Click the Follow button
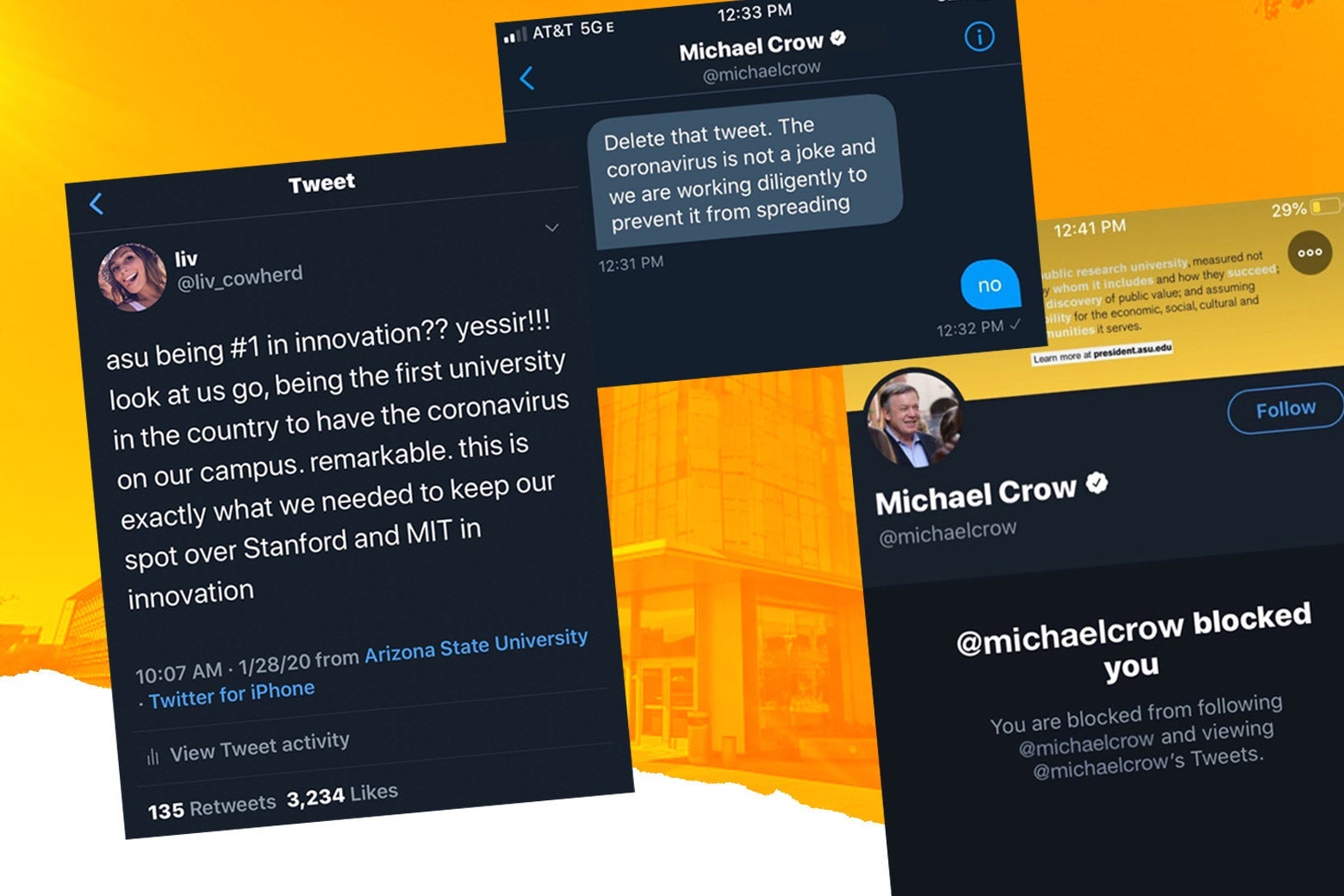 tap(1285, 409)
